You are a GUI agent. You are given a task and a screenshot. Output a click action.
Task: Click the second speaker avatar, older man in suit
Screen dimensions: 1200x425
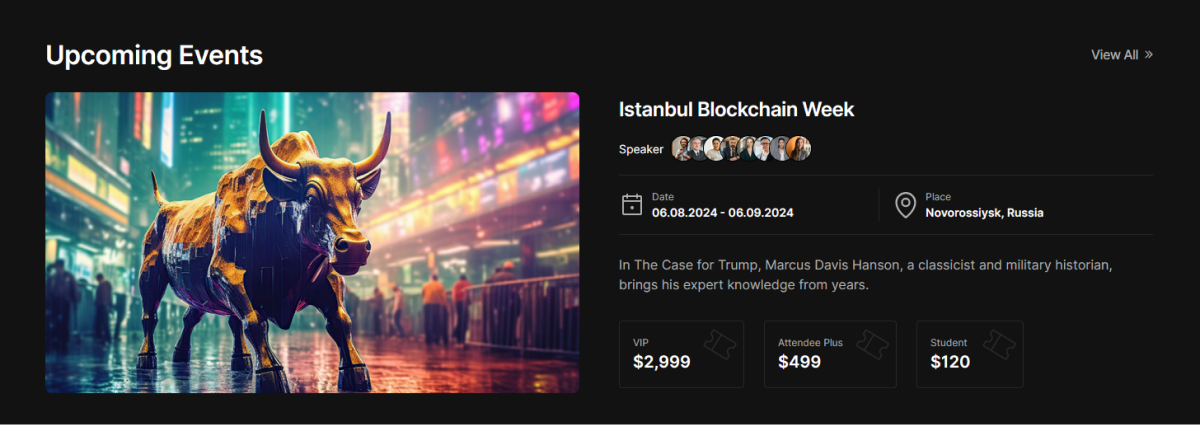tap(698, 149)
